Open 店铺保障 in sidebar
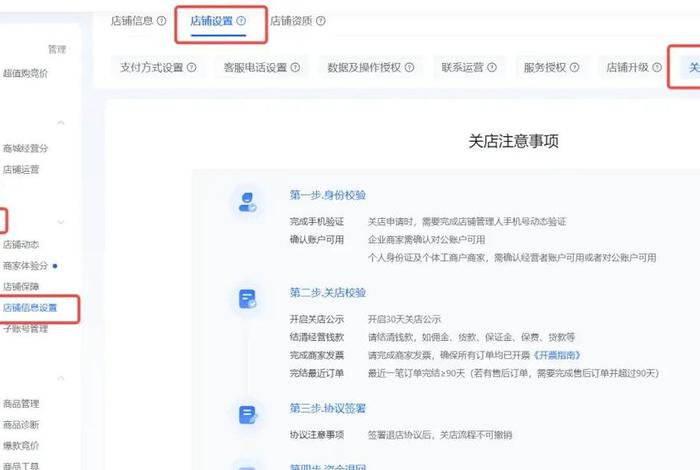The height and width of the screenshot is (470, 700). tap(21, 287)
